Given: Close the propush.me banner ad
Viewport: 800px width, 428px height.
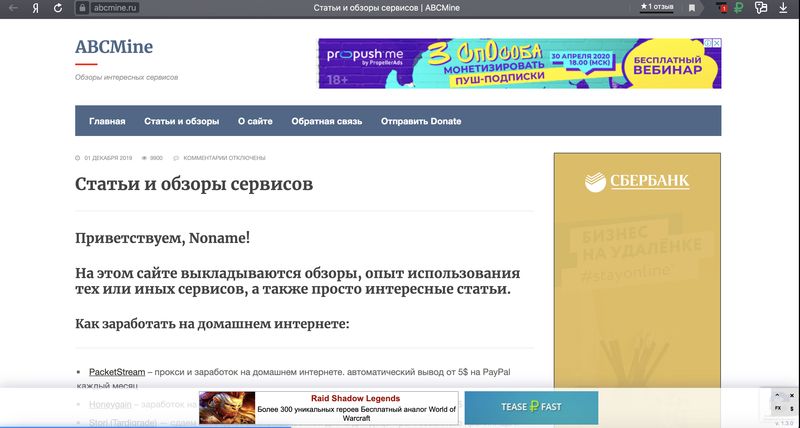Looking at the screenshot, I should point(716,43).
